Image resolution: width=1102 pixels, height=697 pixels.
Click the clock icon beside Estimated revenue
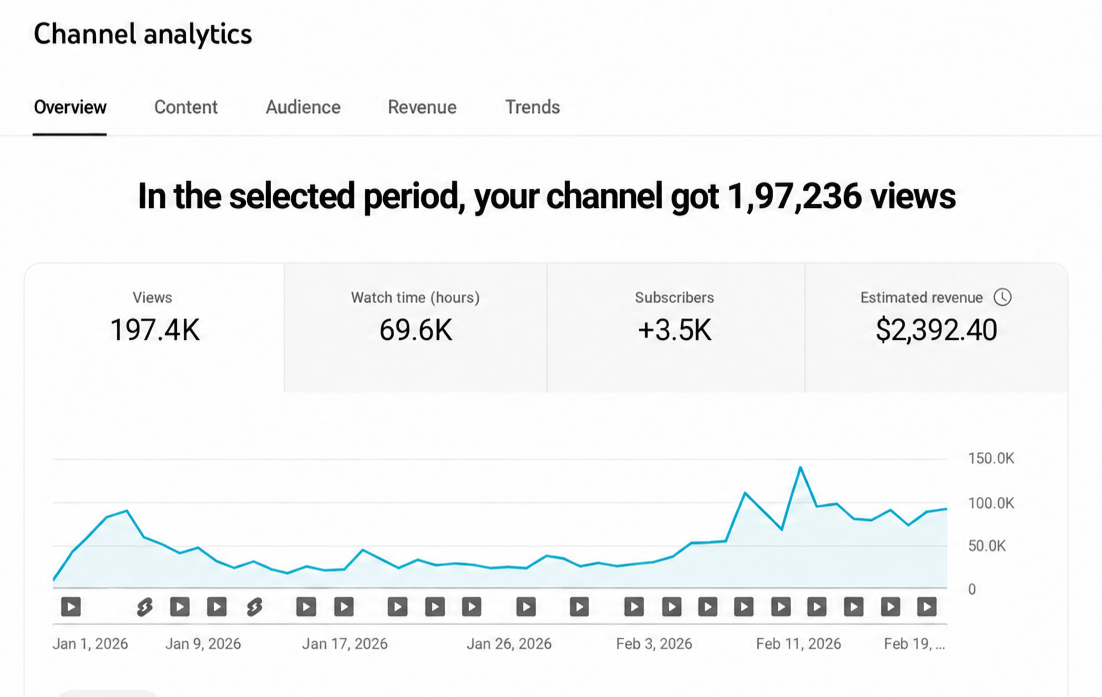coord(1002,297)
